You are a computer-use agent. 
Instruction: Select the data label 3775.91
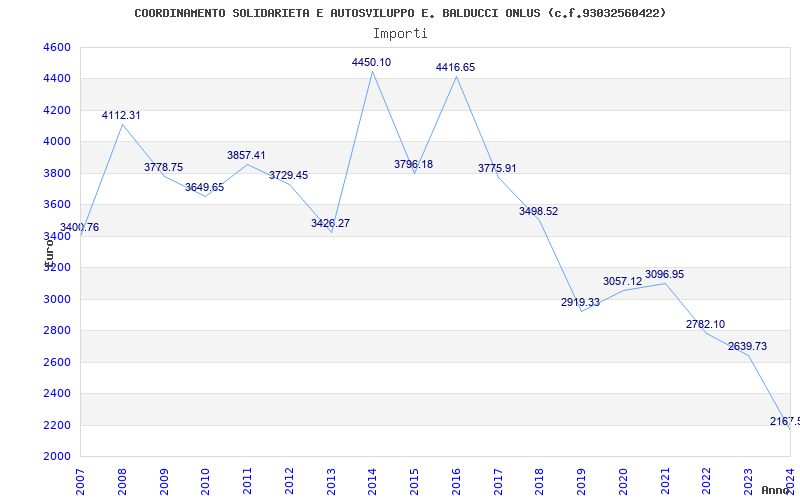pyautogui.click(x=497, y=168)
